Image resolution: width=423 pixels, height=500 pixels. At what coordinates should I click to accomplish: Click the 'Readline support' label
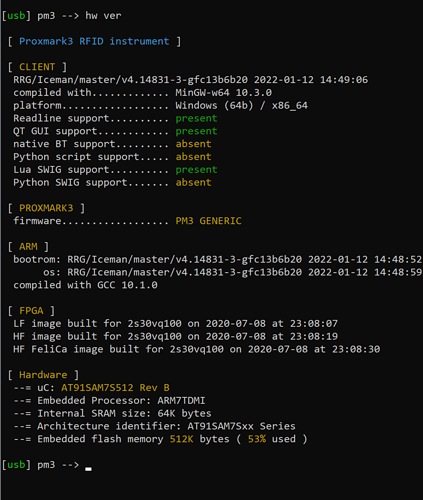coord(61,119)
